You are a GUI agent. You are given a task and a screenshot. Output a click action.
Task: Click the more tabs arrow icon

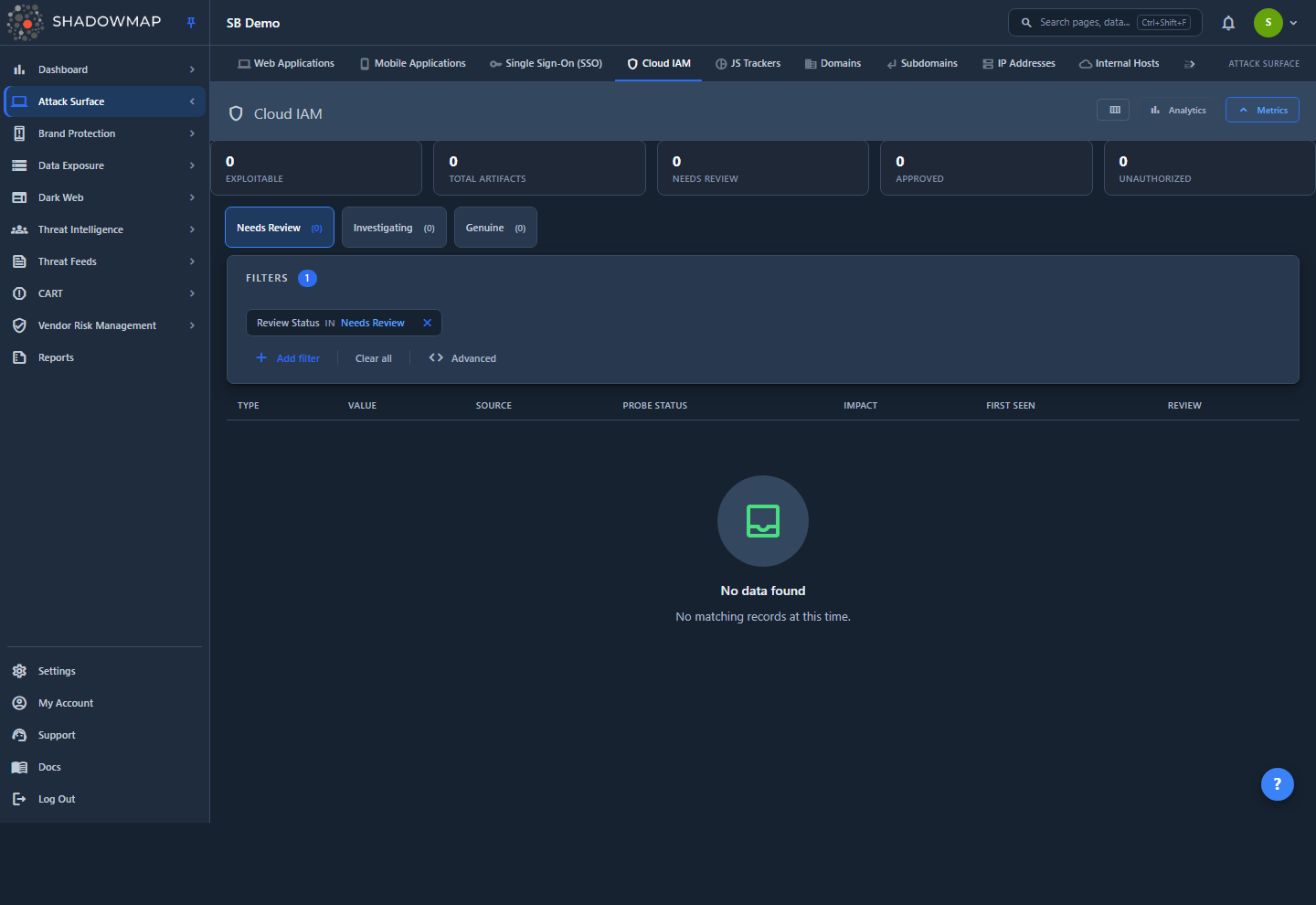tap(1190, 64)
